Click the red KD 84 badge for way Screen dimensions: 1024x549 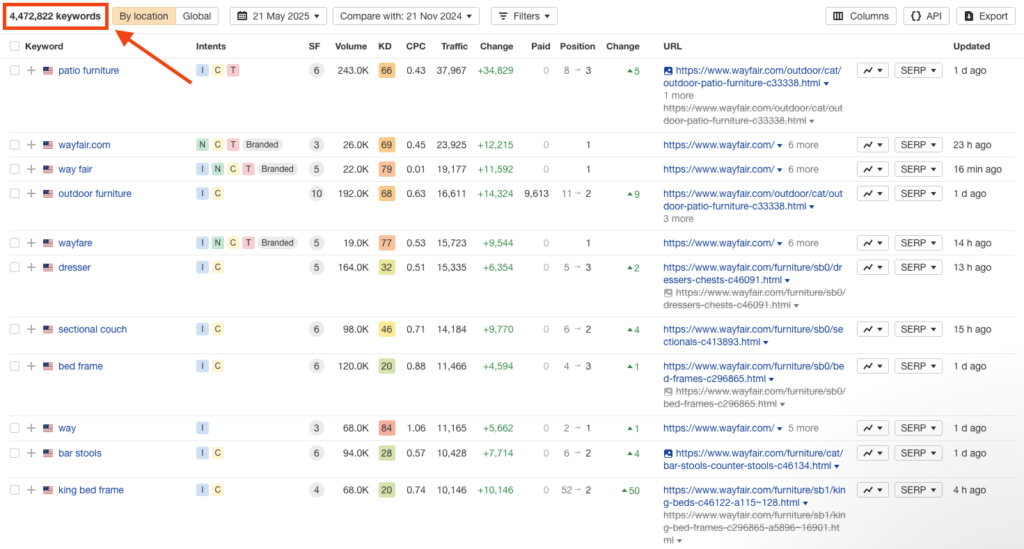(x=387, y=428)
